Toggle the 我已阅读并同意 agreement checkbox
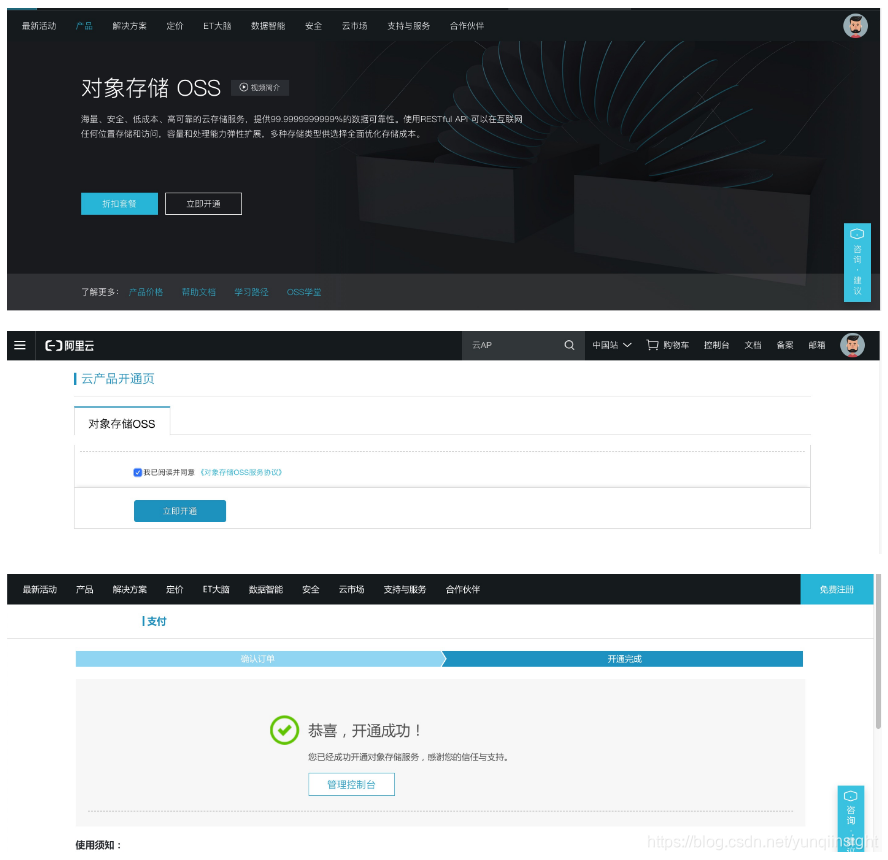The height and width of the screenshot is (860, 888). 138,473
